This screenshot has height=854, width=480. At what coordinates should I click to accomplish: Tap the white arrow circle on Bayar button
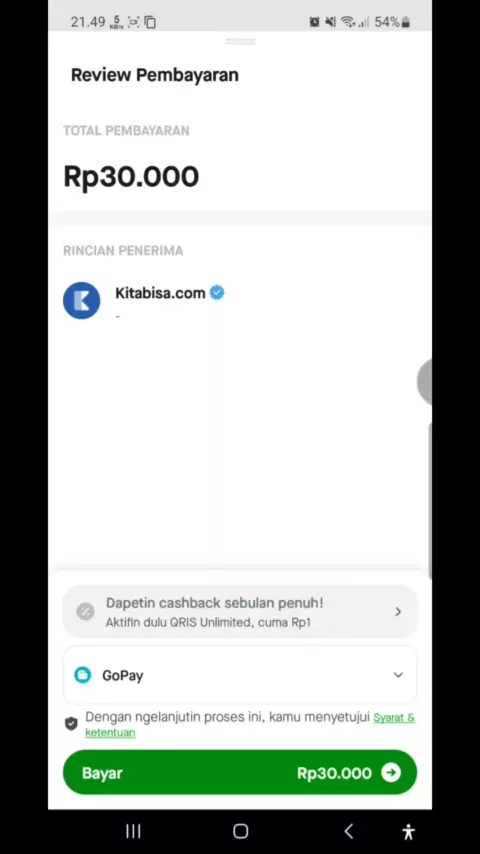tap(391, 772)
